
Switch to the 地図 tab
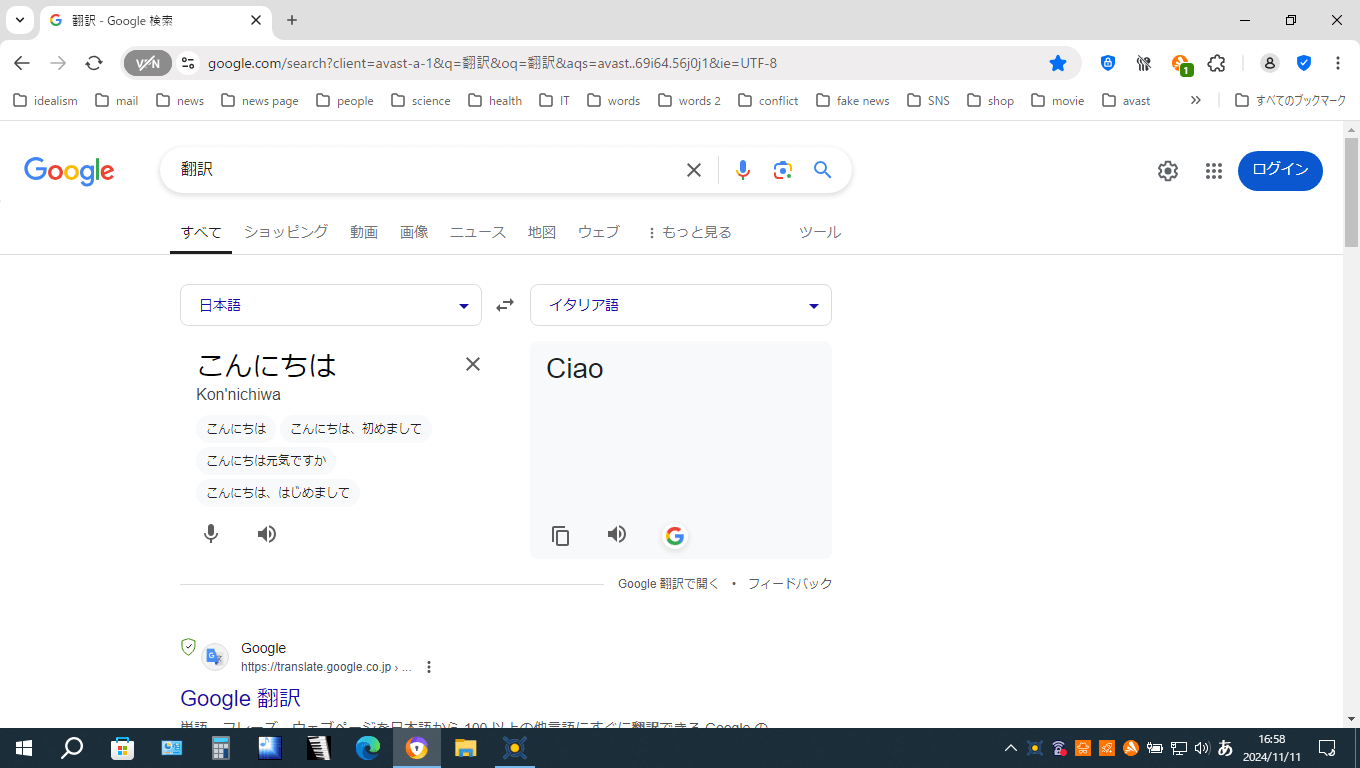point(542,232)
